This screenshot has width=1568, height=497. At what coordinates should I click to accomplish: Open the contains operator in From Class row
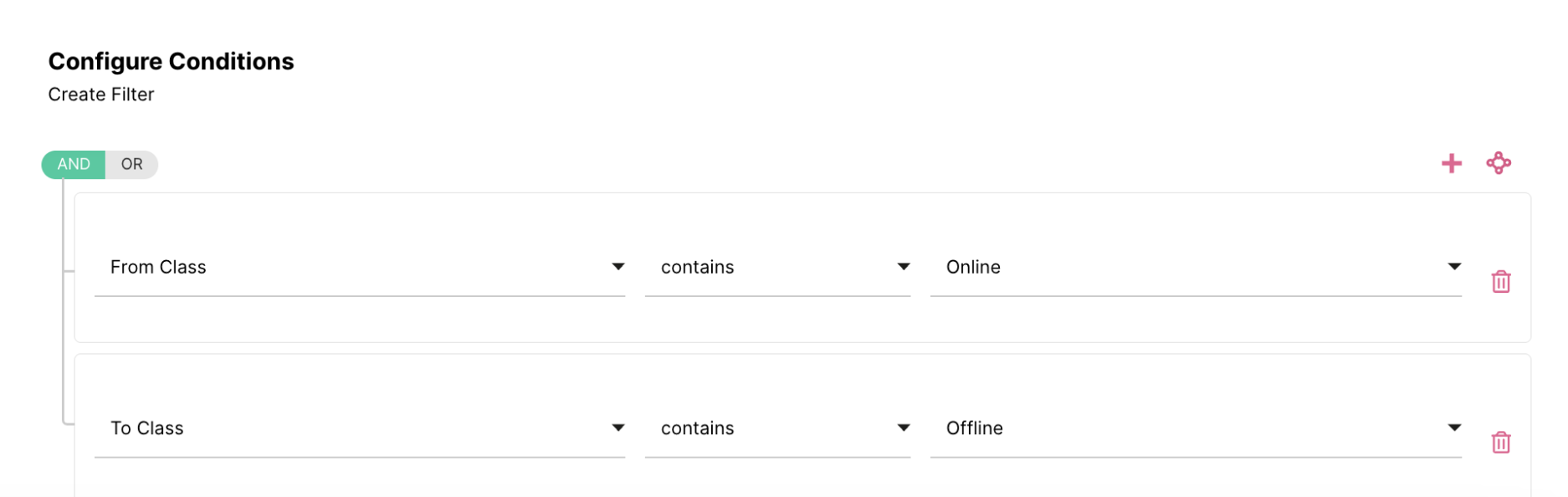click(x=770, y=268)
